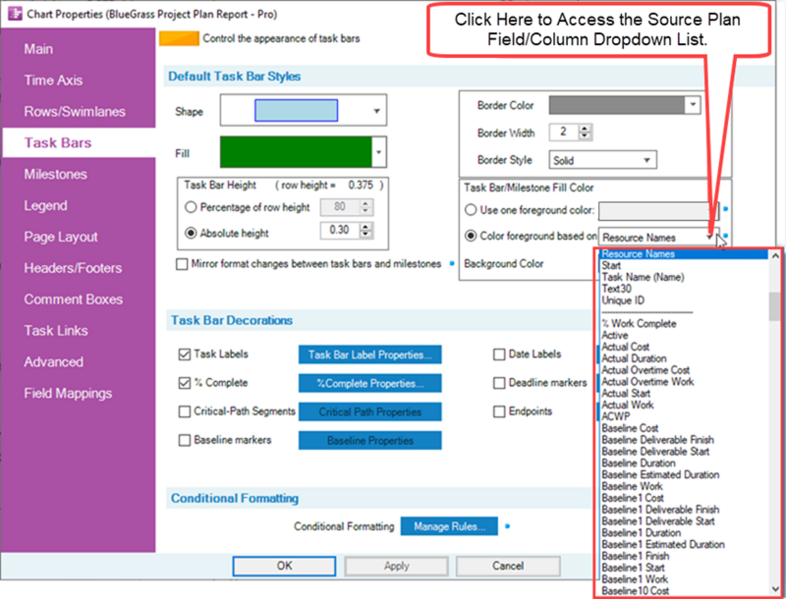Click the one foreground color swatch
The width and height of the screenshot is (786, 599).
tap(658, 211)
